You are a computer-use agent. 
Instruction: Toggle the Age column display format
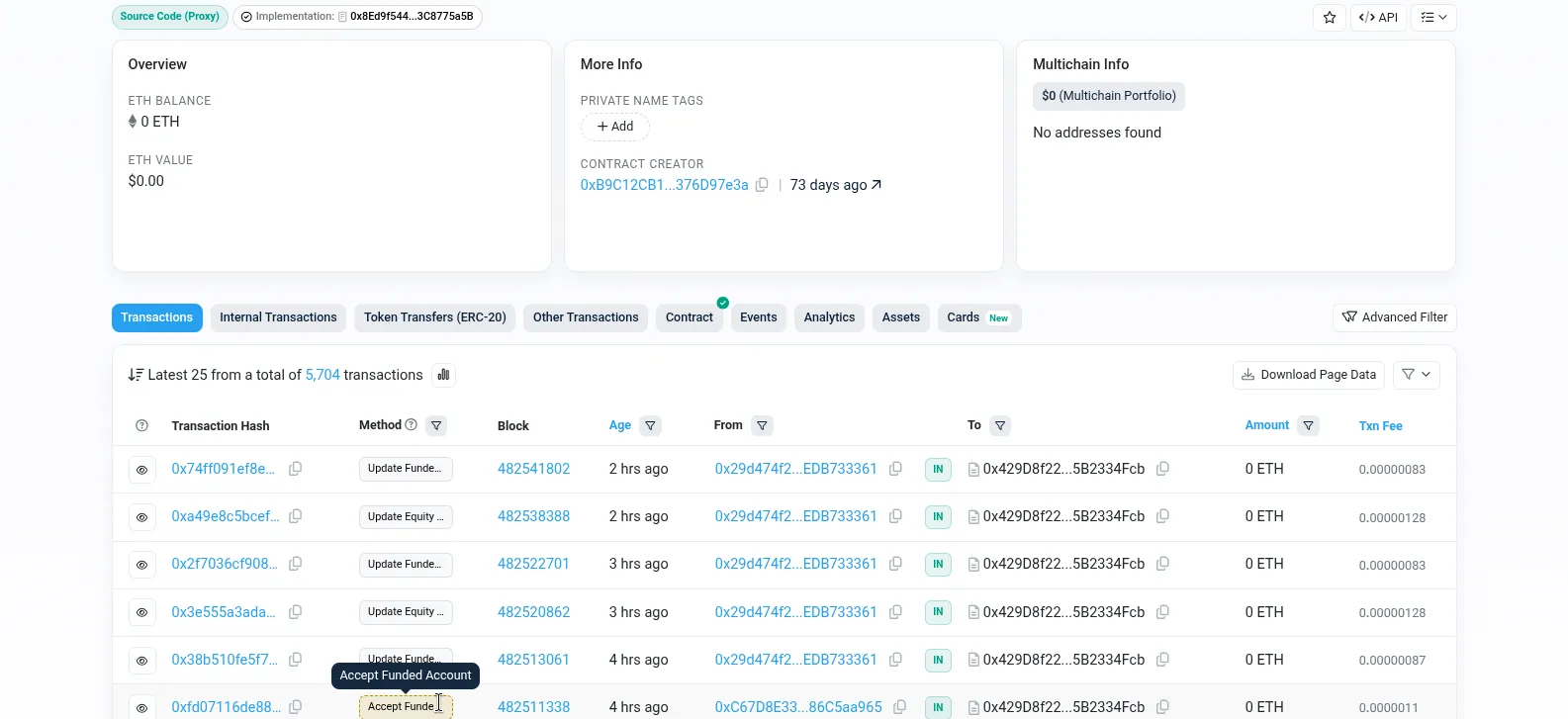(x=620, y=425)
